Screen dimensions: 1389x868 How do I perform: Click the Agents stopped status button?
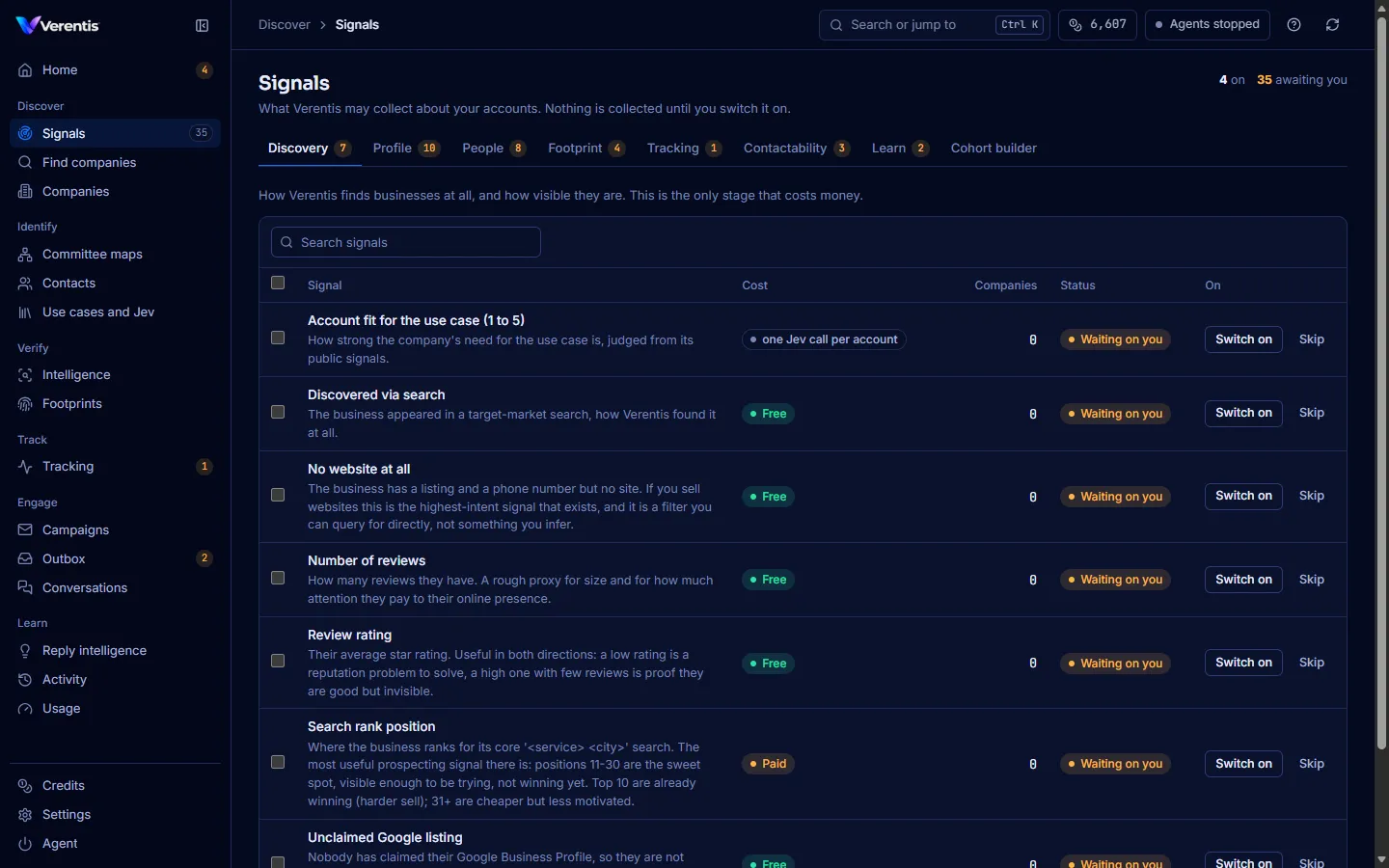(x=1208, y=25)
